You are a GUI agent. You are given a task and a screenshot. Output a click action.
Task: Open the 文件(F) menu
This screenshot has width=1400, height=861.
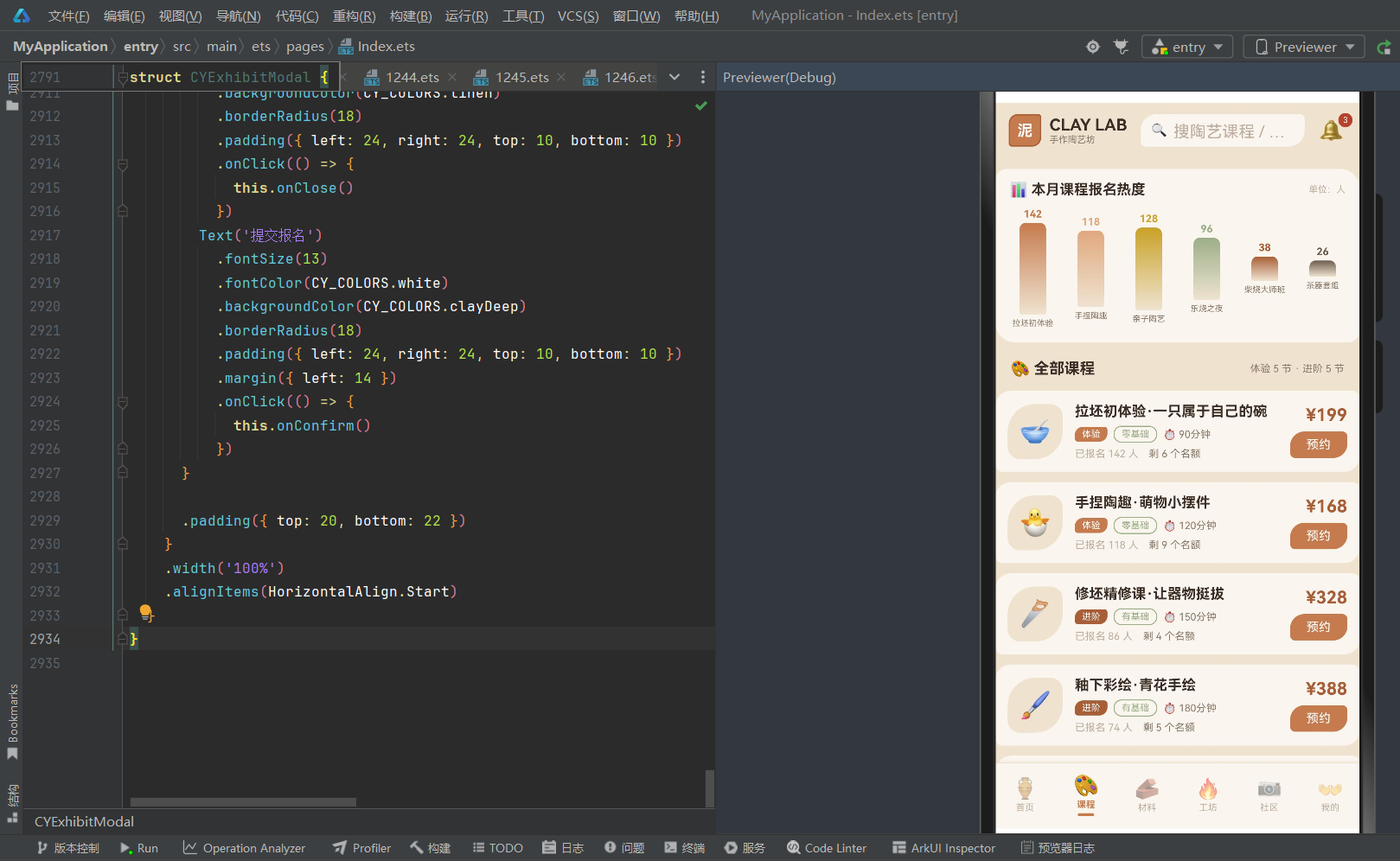pos(68,16)
